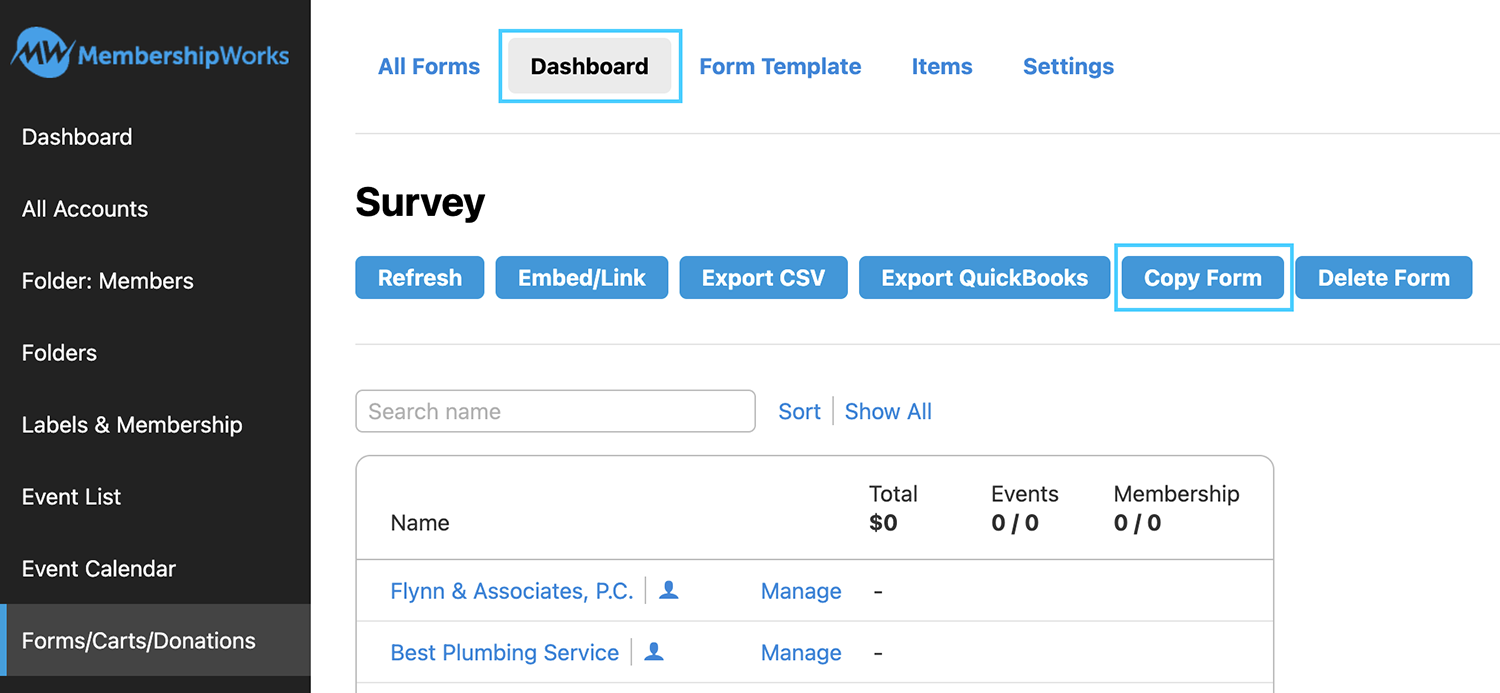Go to the Settings tab
This screenshot has width=1500, height=693.
(x=1068, y=67)
